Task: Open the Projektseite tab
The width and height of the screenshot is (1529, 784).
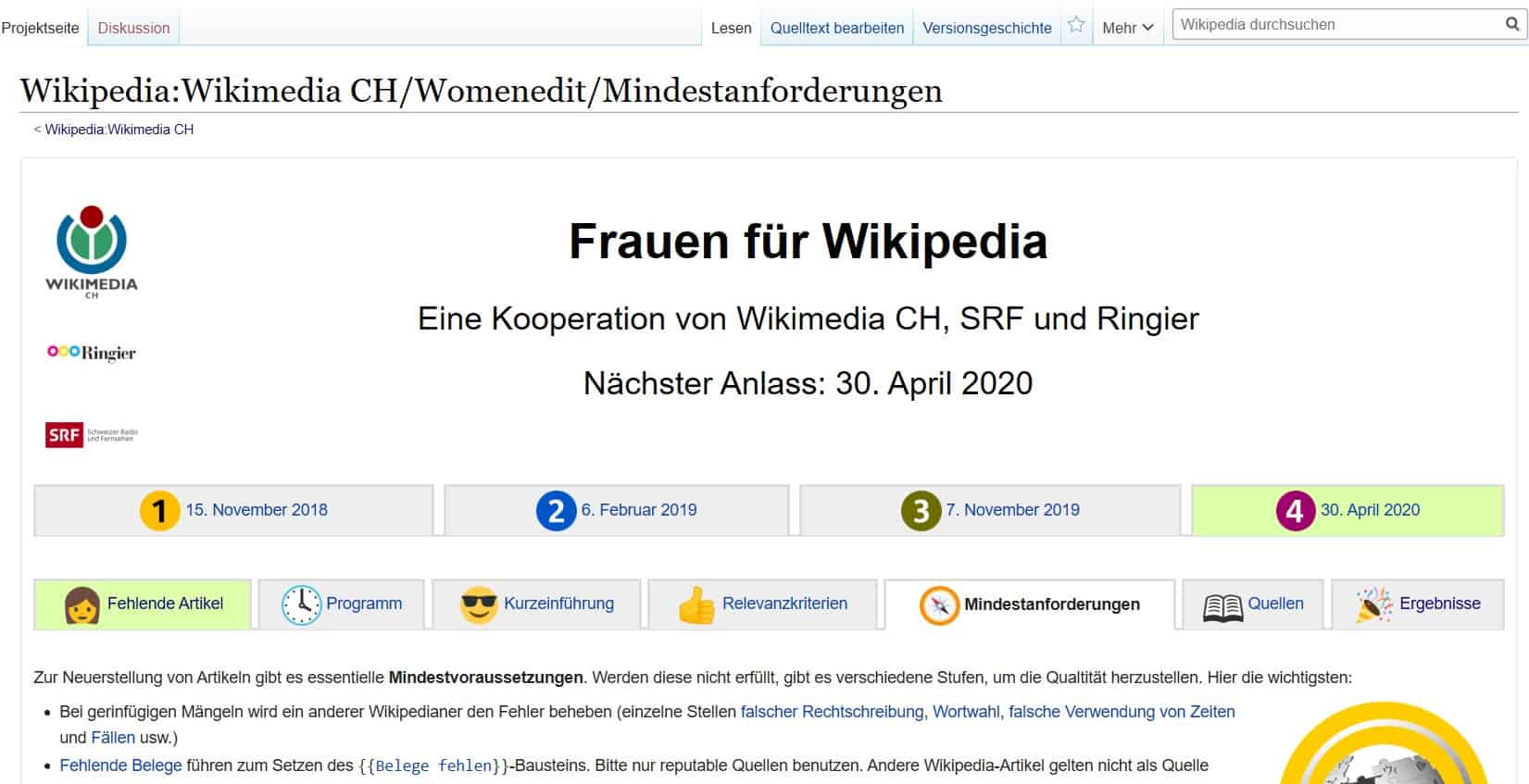Action: pos(41,28)
